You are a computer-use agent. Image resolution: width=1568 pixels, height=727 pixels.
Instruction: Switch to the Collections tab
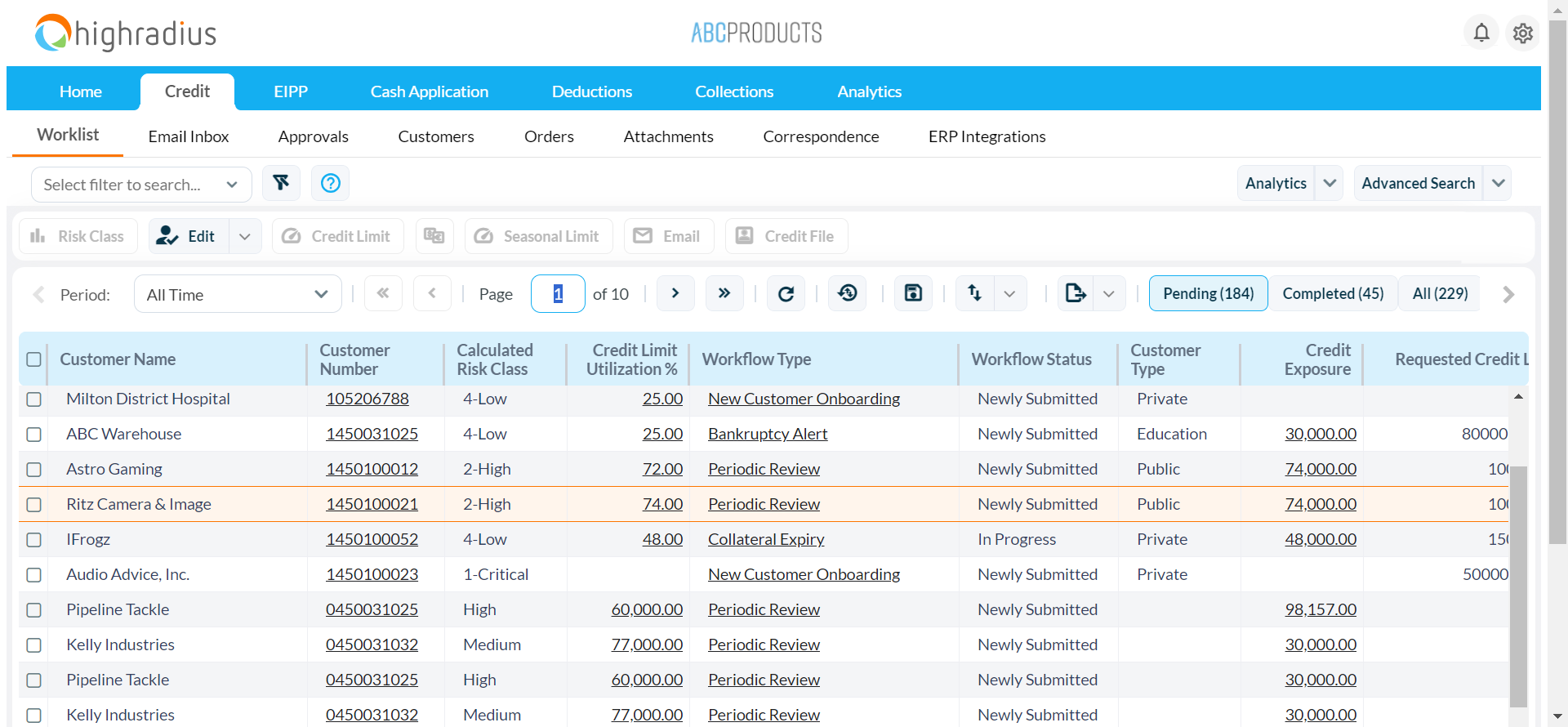tap(733, 91)
